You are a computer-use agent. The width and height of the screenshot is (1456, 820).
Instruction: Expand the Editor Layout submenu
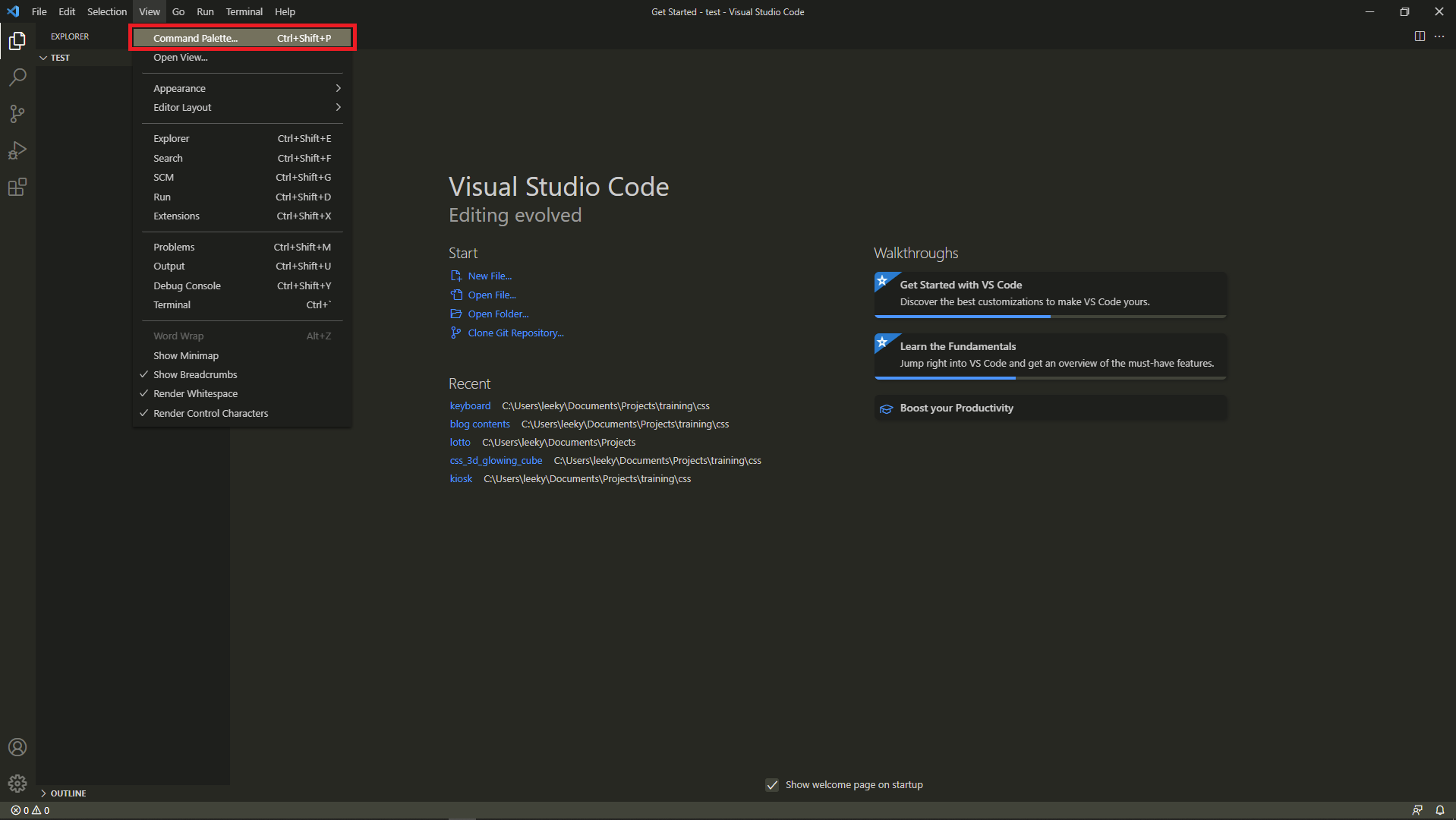241,107
